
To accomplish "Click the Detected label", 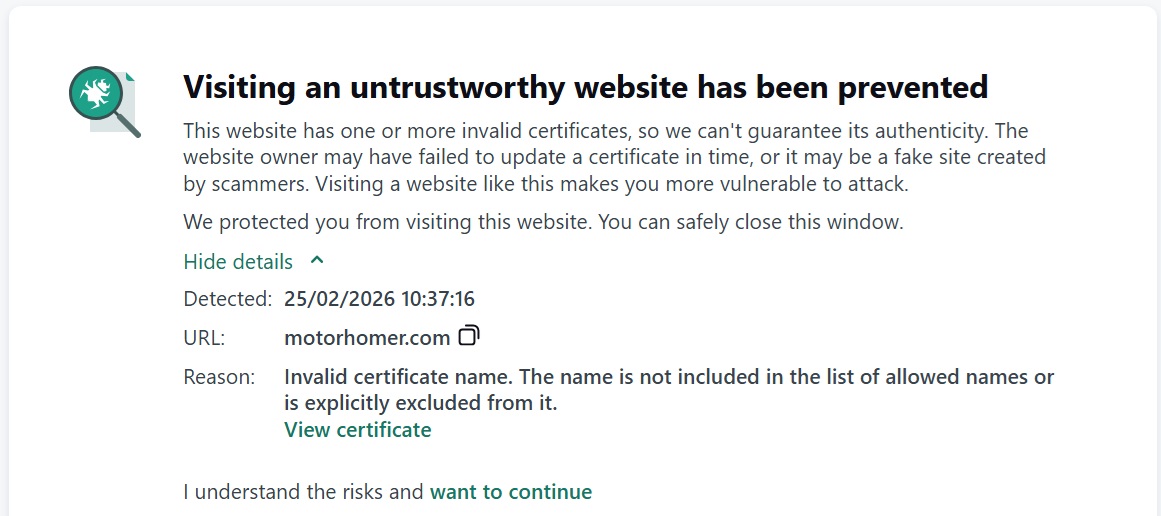I will point(227,298).
